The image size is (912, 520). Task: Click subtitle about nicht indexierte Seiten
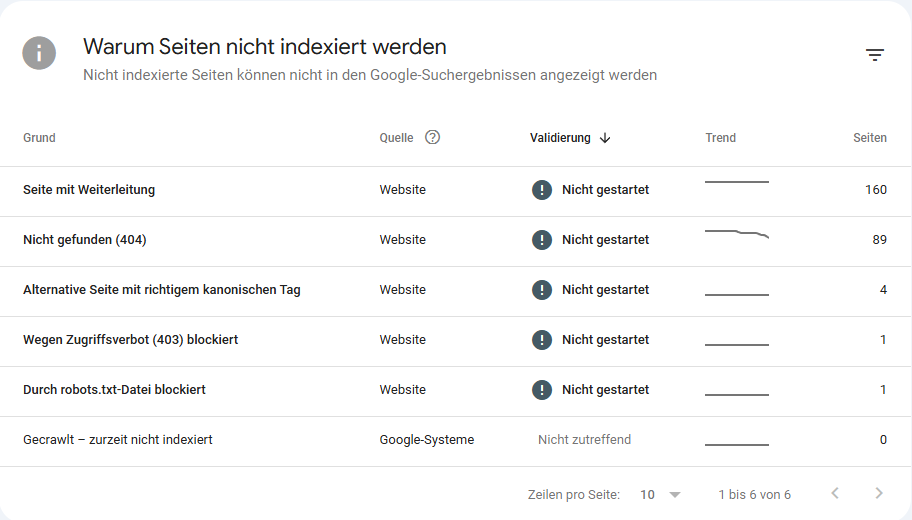click(x=370, y=75)
